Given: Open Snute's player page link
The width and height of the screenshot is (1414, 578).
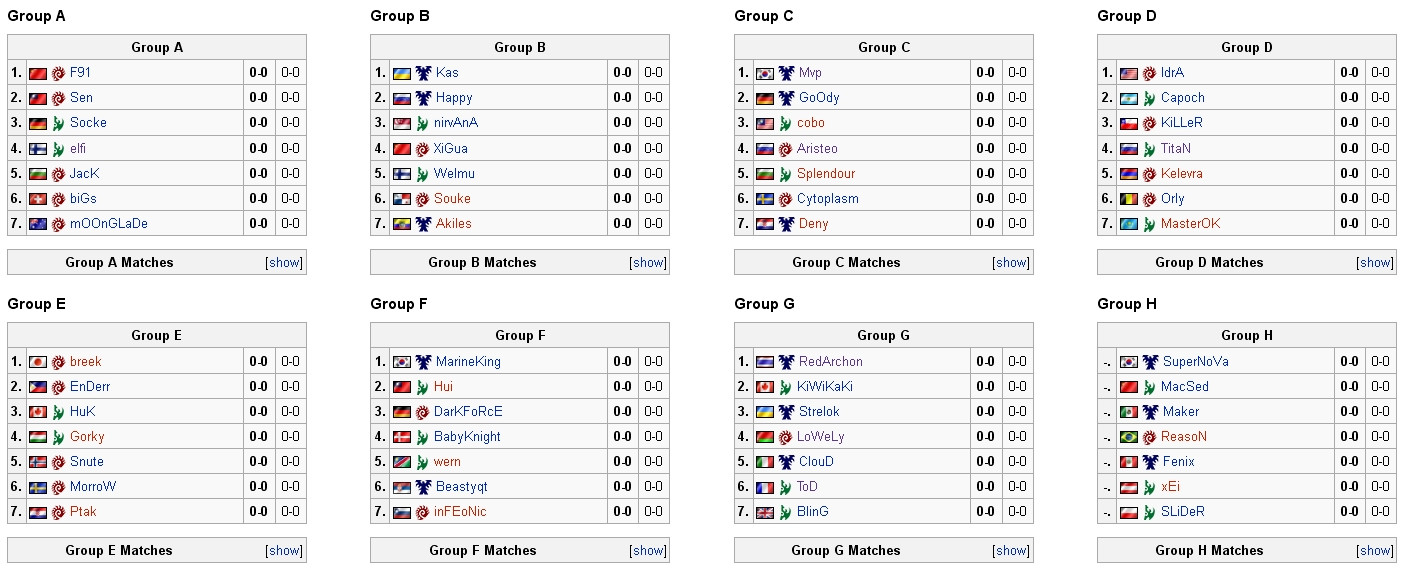Looking at the screenshot, I should tap(87, 462).
